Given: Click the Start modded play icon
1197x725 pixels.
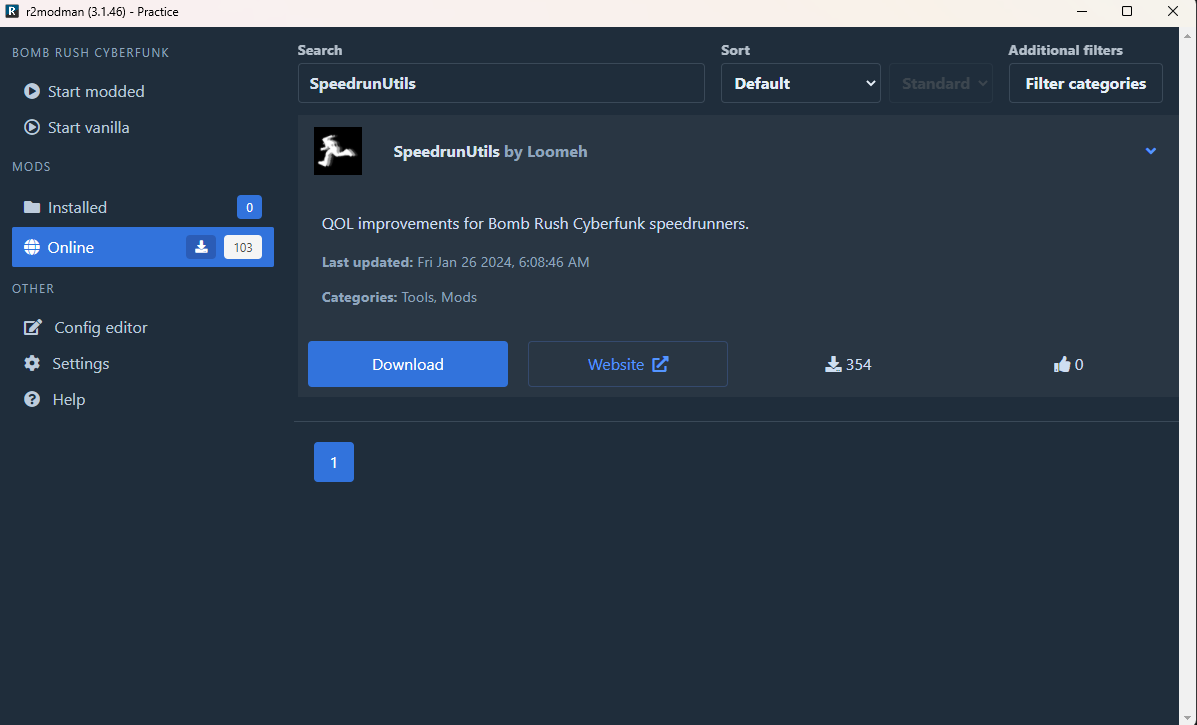Looking at the screenshot, I should 32,91.
